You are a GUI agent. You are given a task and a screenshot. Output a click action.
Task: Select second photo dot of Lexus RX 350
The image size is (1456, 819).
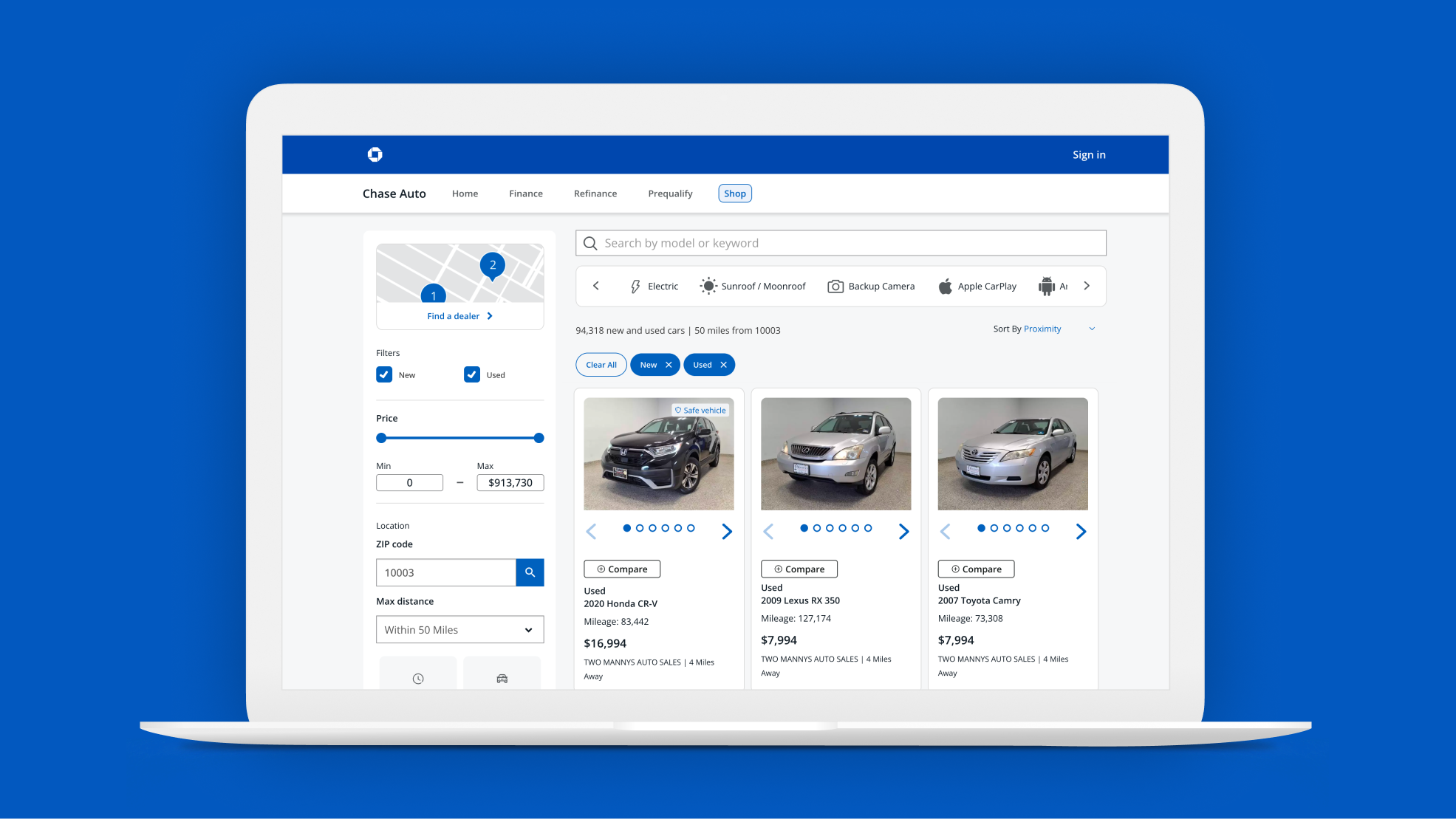(x=817, y=528)
